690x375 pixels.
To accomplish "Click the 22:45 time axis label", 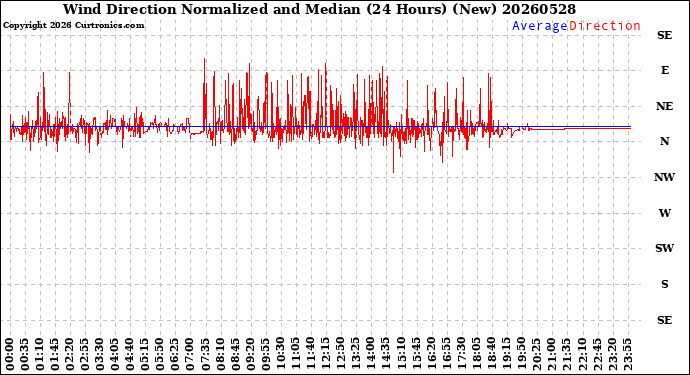I will 597,354.
